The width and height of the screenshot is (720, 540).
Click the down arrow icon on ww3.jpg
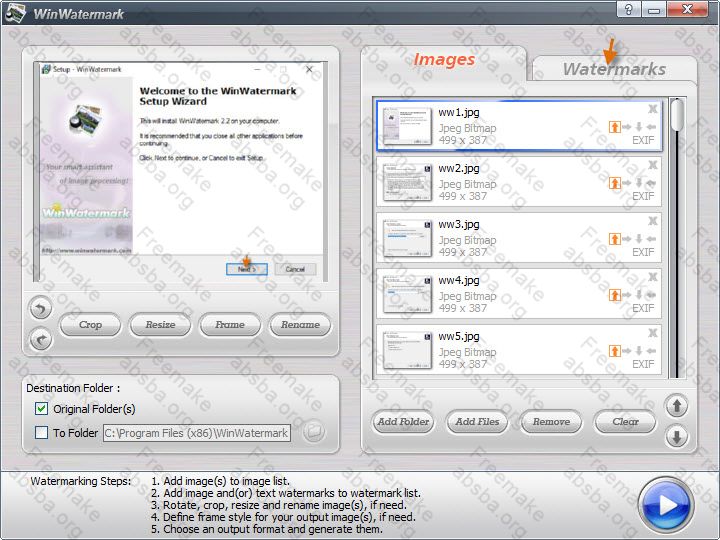click(x=639, y=239)
